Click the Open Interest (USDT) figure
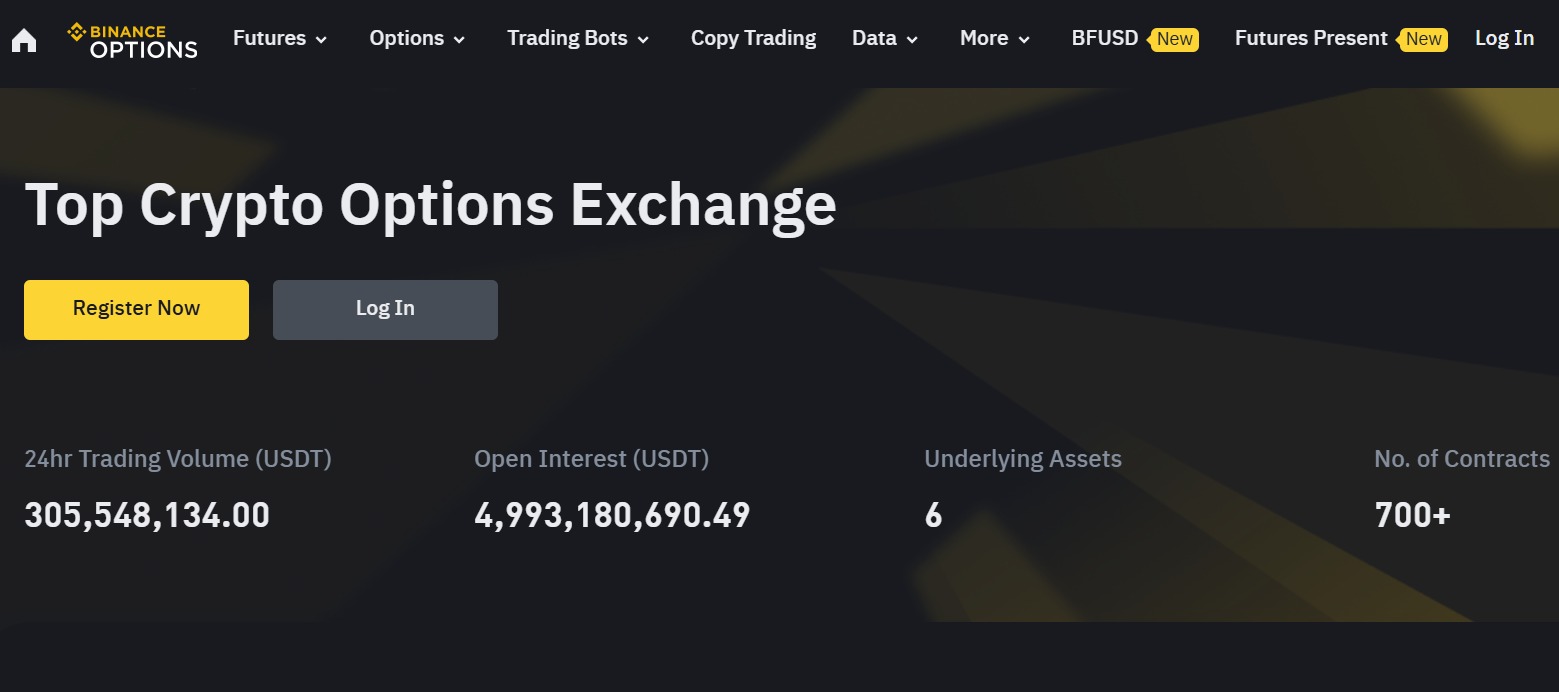 pos(612,515)
